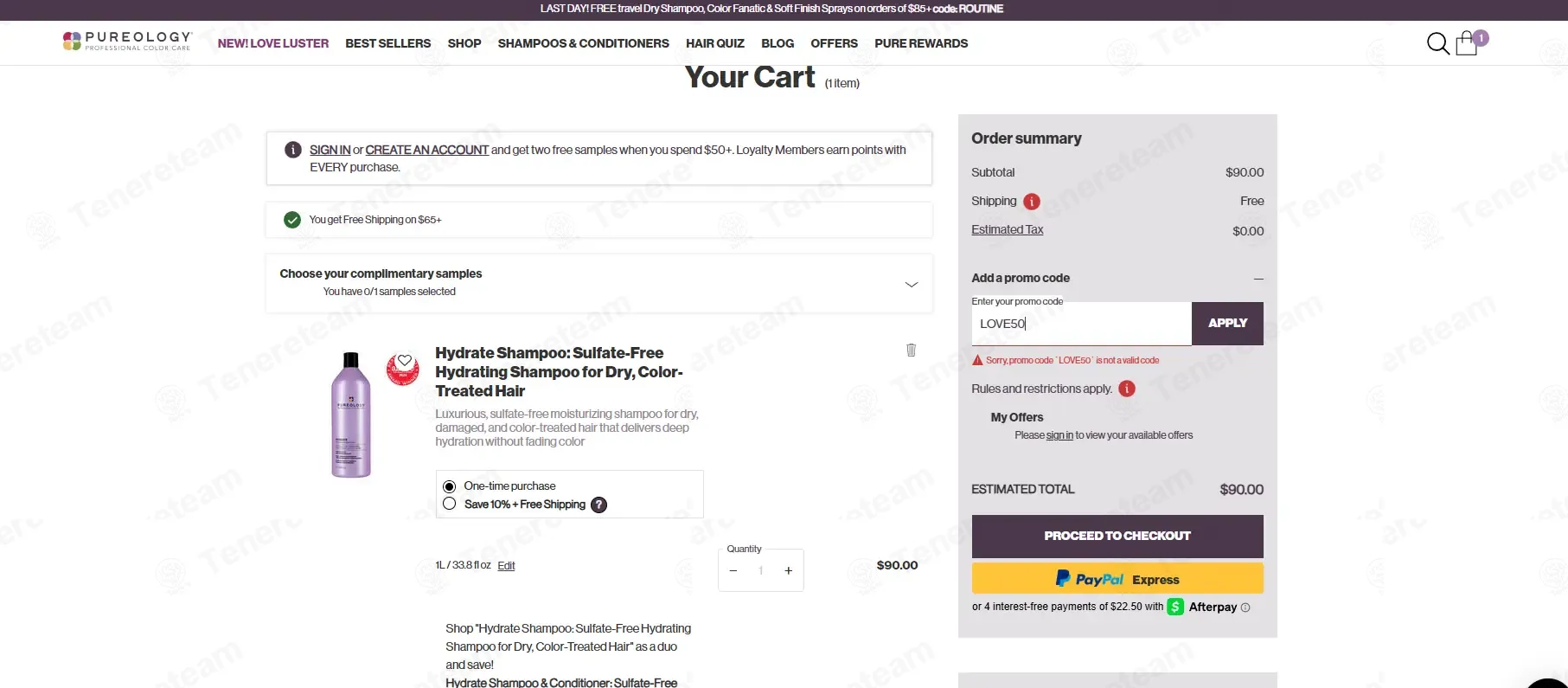
Task: Open the Hydrate Shampoo bottle thumbnail
Action: point(351,415)
